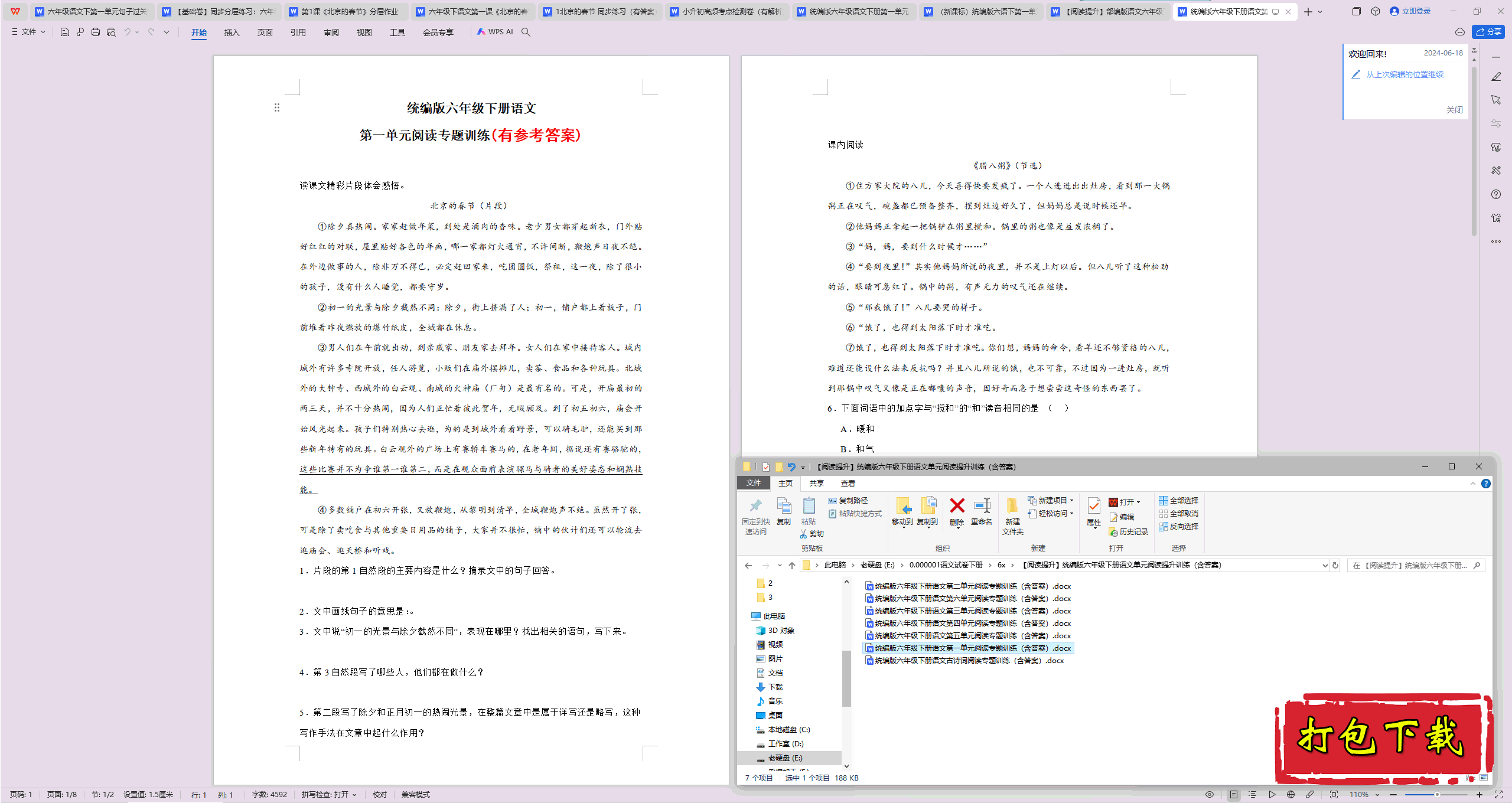Toggle spell check status in status bar

(x=329, y=795)
